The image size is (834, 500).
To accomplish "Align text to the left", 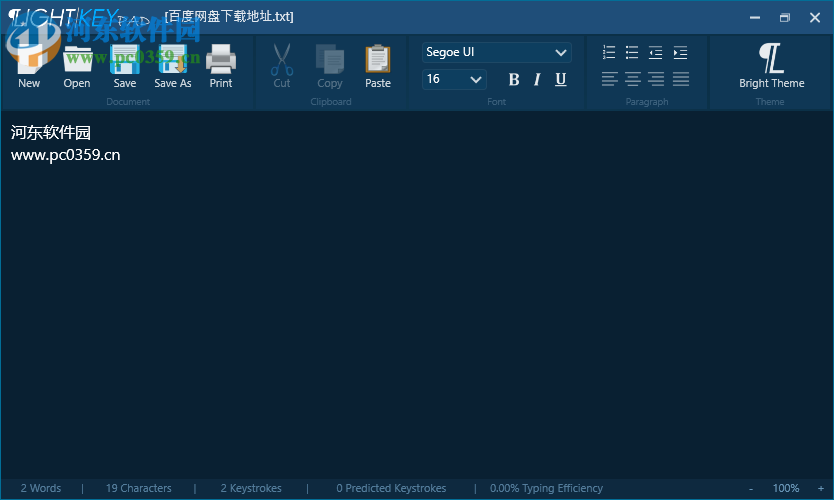I will coord(610,79).
